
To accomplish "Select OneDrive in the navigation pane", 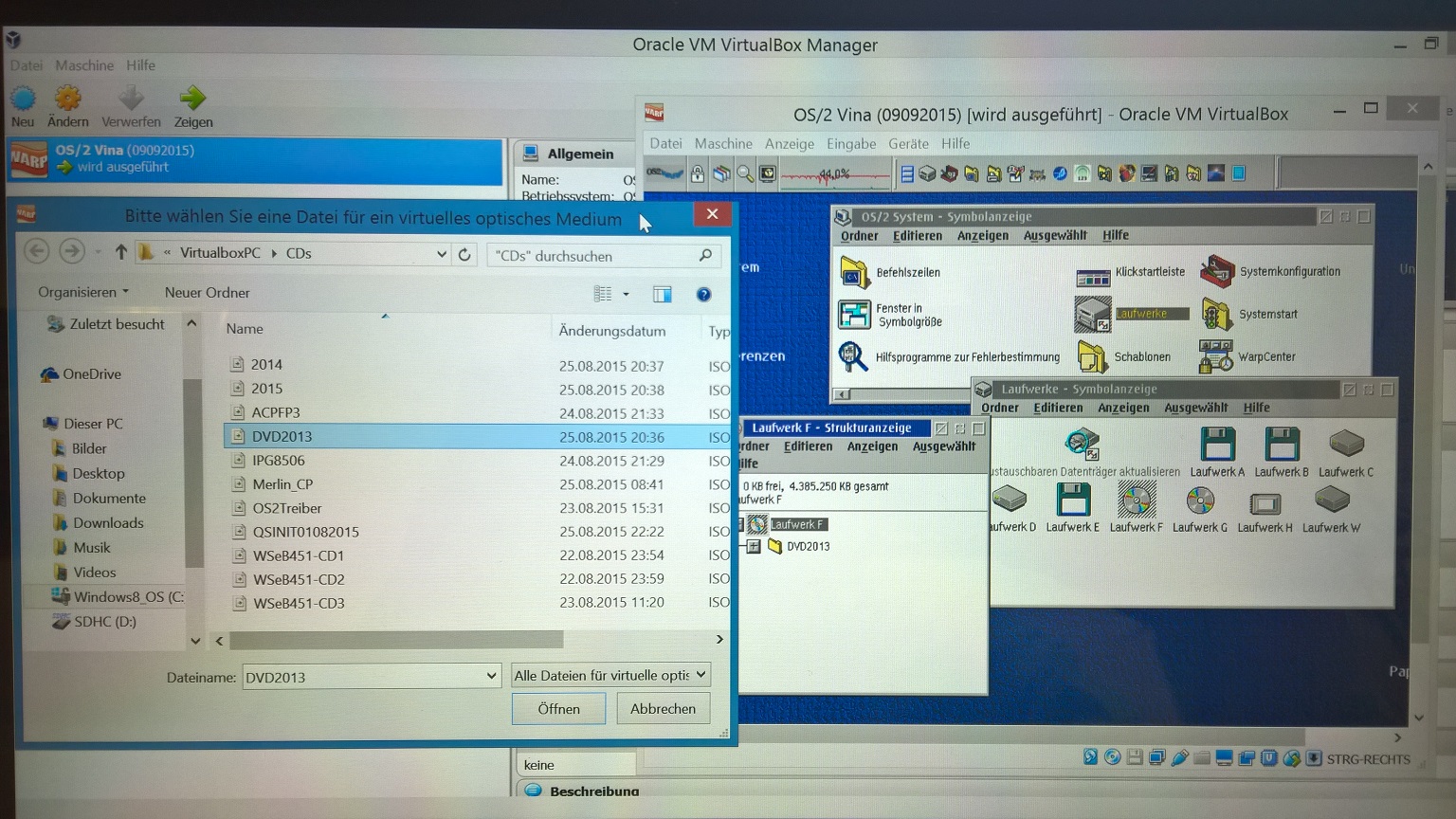I will pyautogui.click(x=82, y=374).
